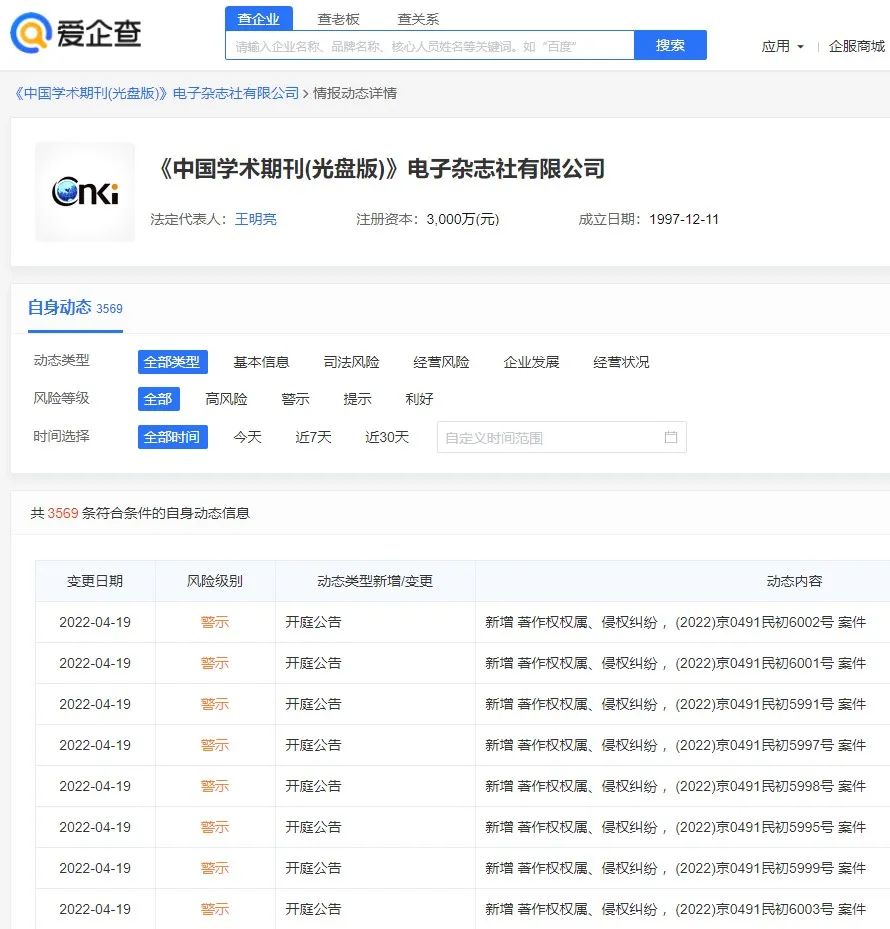Choose 近7天 time filter

coord(313,437)
